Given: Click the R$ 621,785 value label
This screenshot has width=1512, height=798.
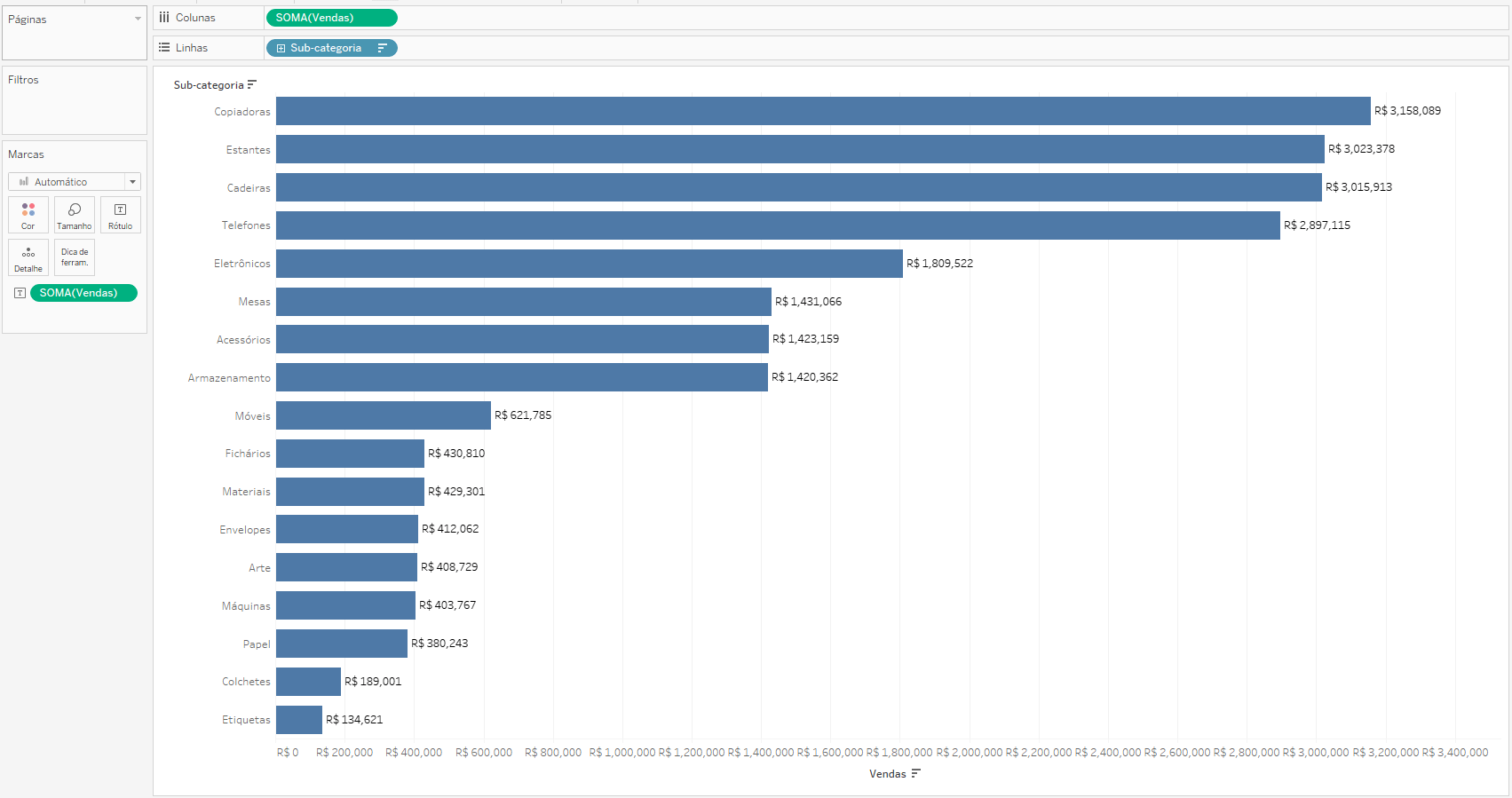Looking at the screenshot, I should coord(523,415).
